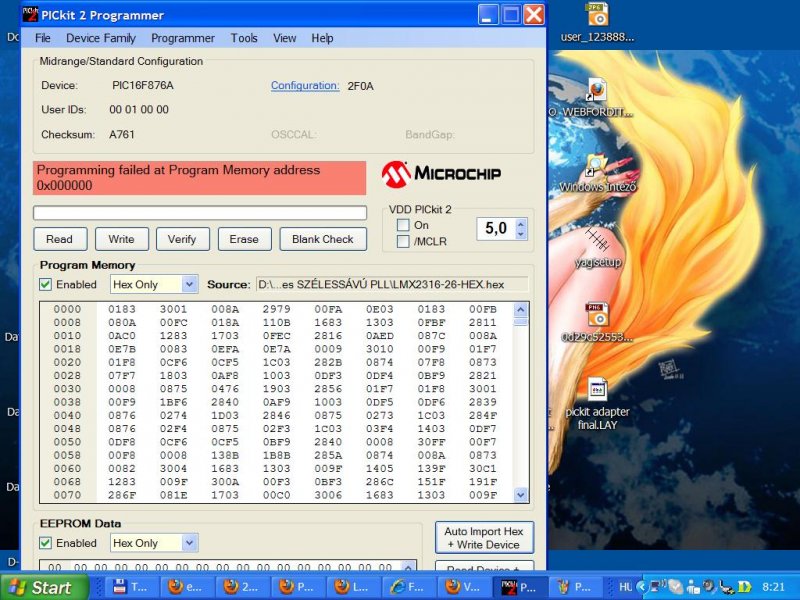800x600 pixels.
Task: Switch to last taskbar item before the HU language indicator
Action: pos(574,587)
